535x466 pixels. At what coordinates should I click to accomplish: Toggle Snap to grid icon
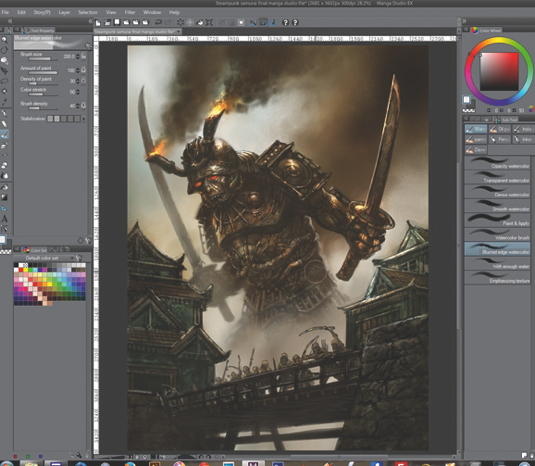(273, 23)
